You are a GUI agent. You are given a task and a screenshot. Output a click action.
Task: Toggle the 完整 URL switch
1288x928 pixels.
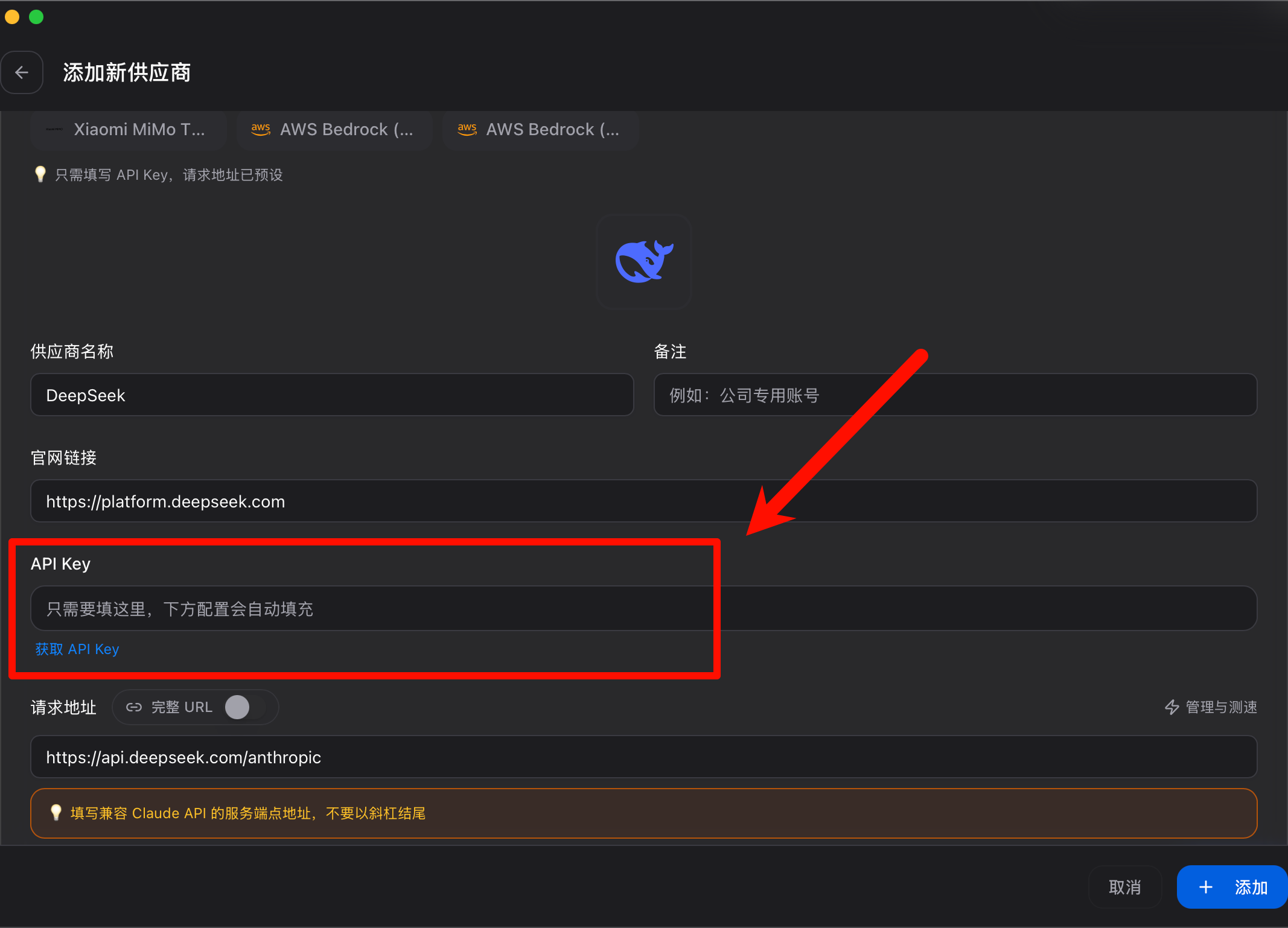click(x=244, y=707)
